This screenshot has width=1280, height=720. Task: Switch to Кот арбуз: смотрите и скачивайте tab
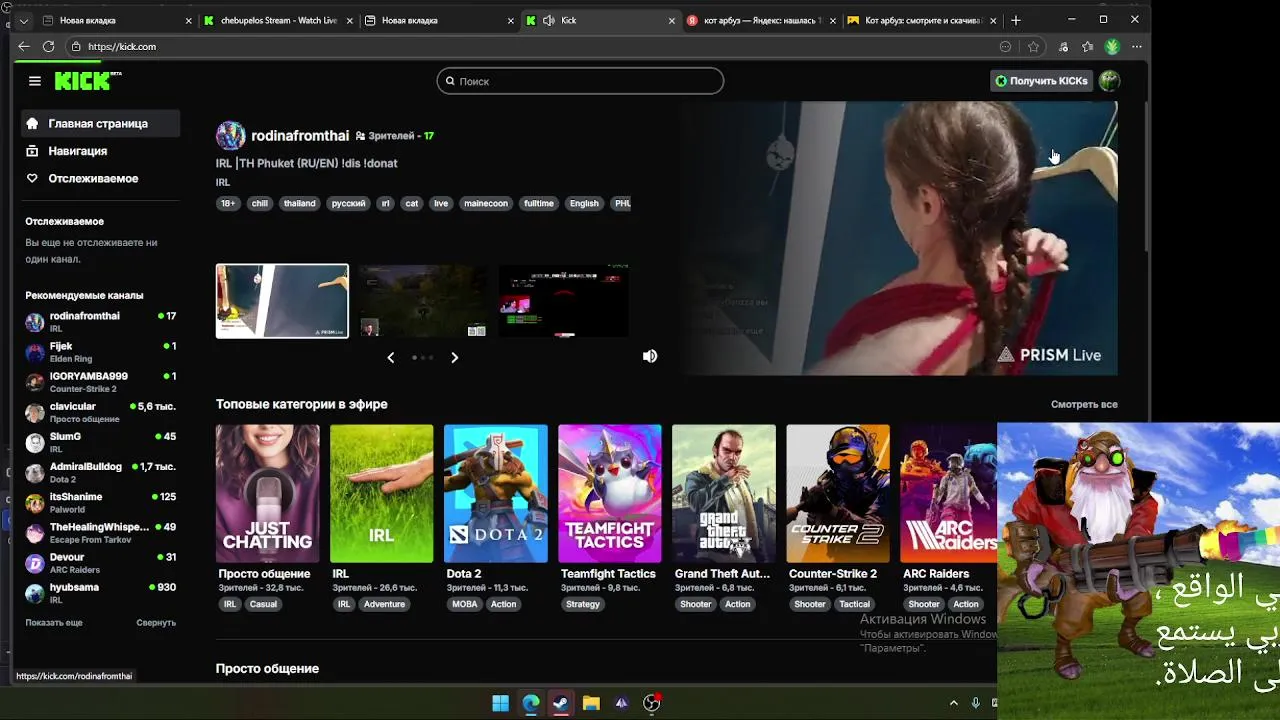(x=921, y=20)
